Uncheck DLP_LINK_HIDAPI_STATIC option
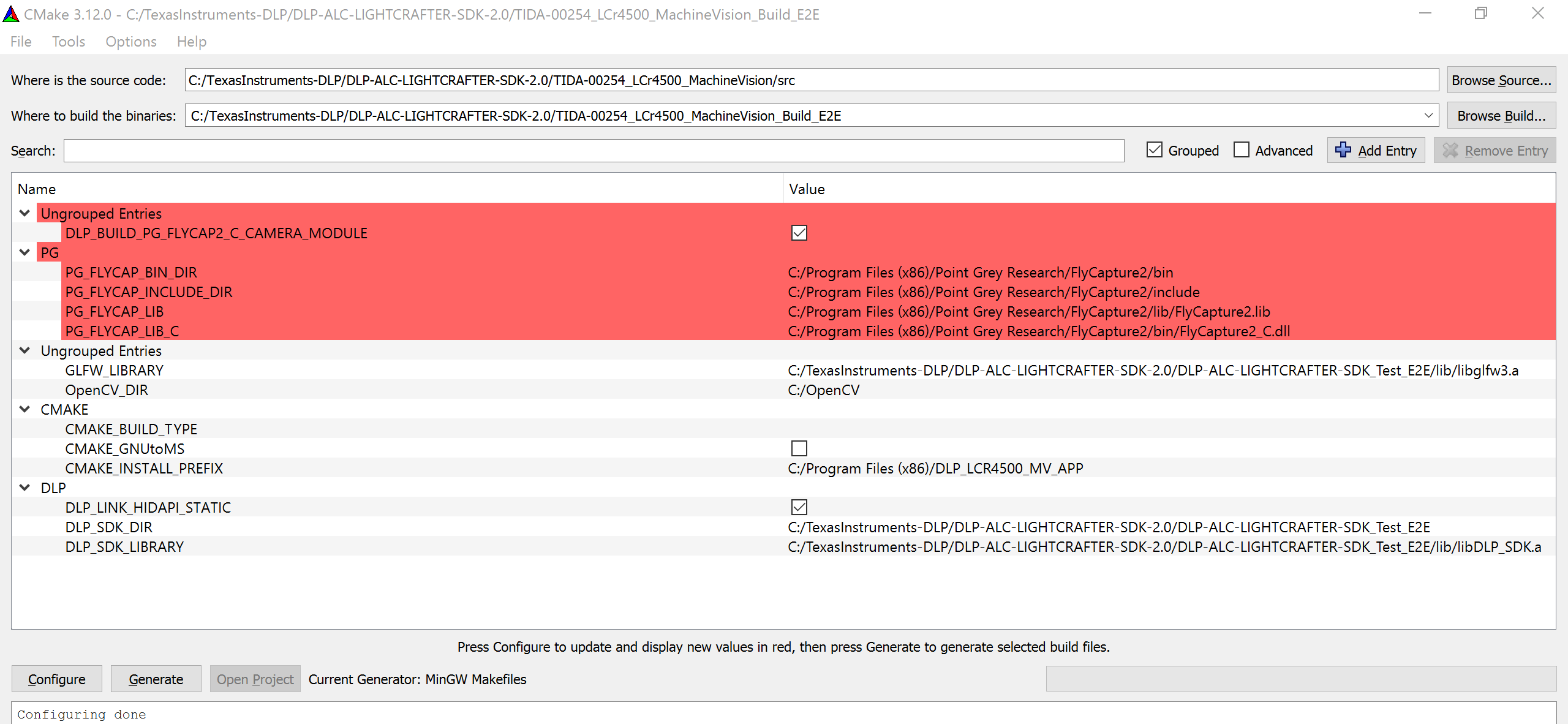Image resolution: width=1568 pixels, height=724 pixels. tap(799, 508)
